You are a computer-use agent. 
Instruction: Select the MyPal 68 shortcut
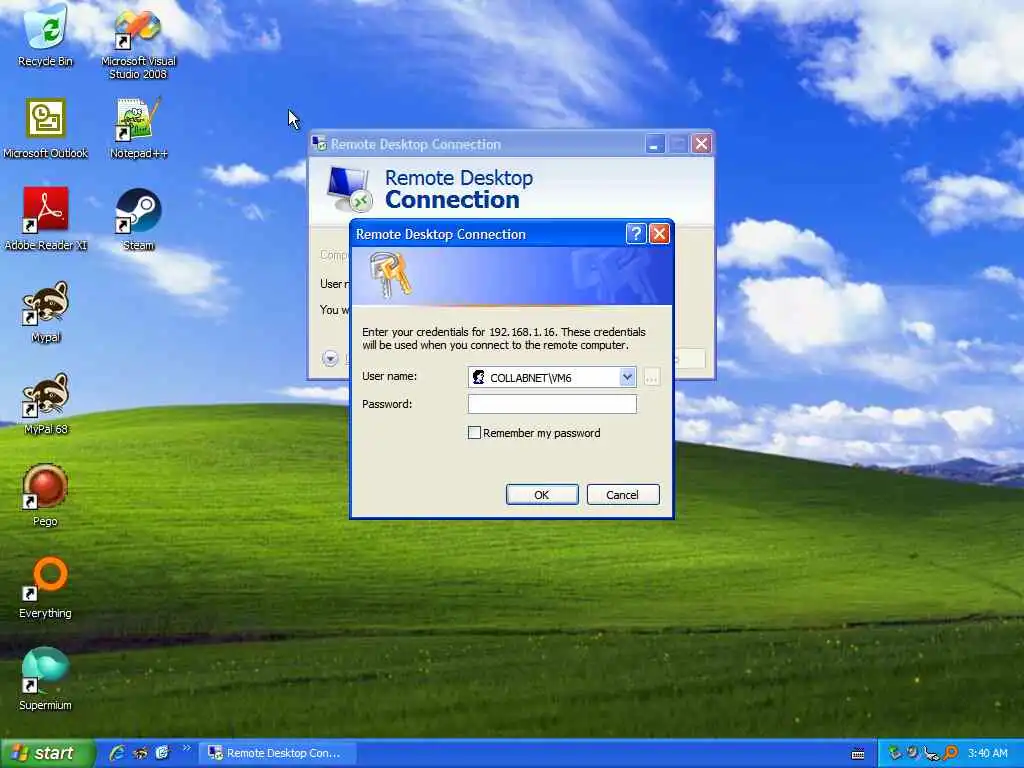point(45,404)
